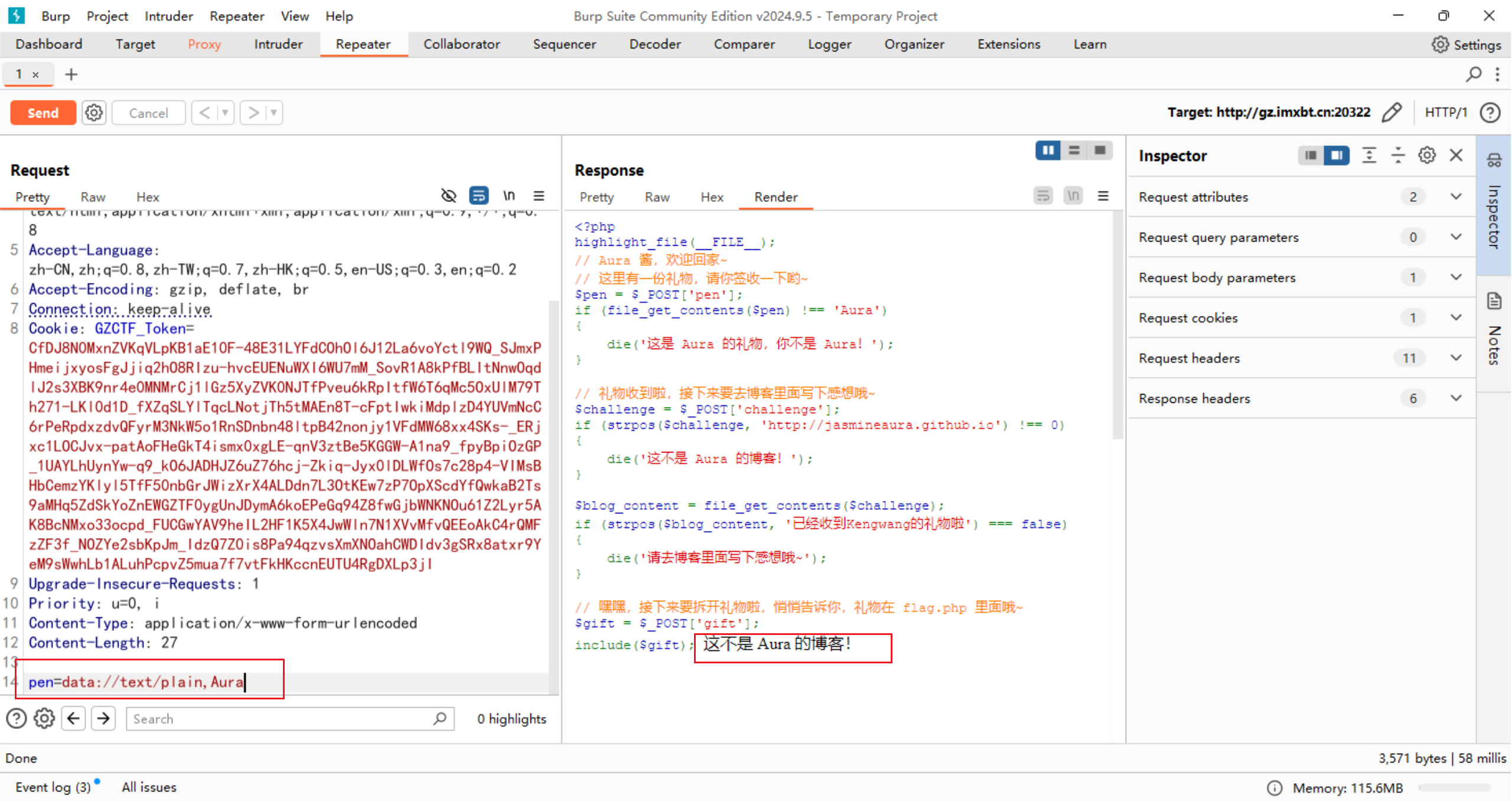Open the history back dropdown arrow

[x=225, y=112]
